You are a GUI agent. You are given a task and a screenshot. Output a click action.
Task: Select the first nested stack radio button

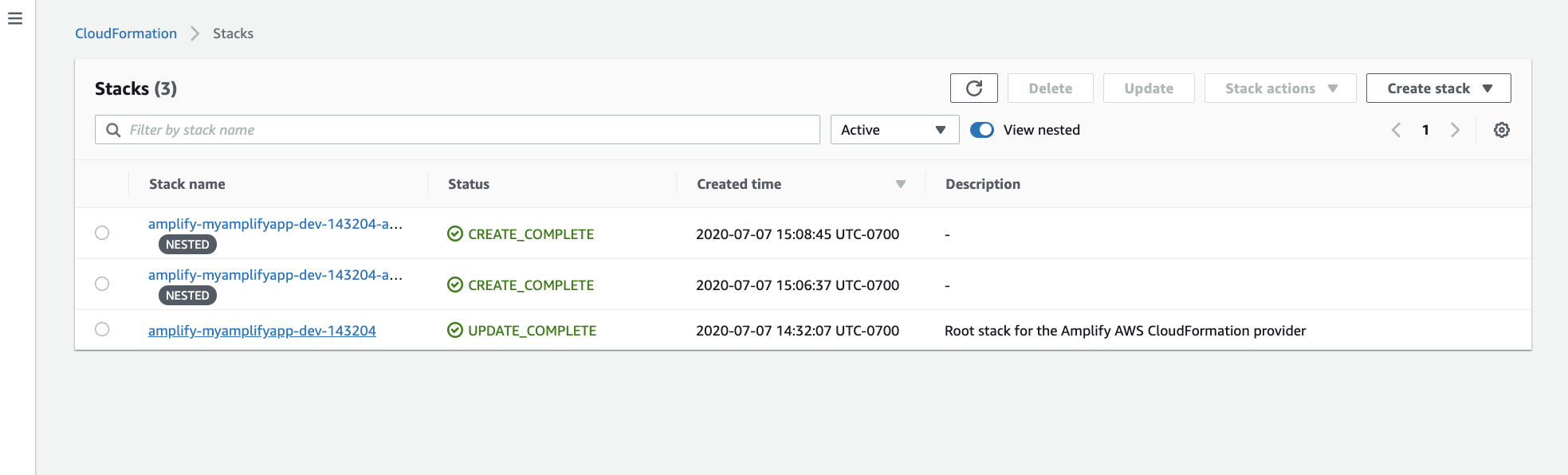102,233
